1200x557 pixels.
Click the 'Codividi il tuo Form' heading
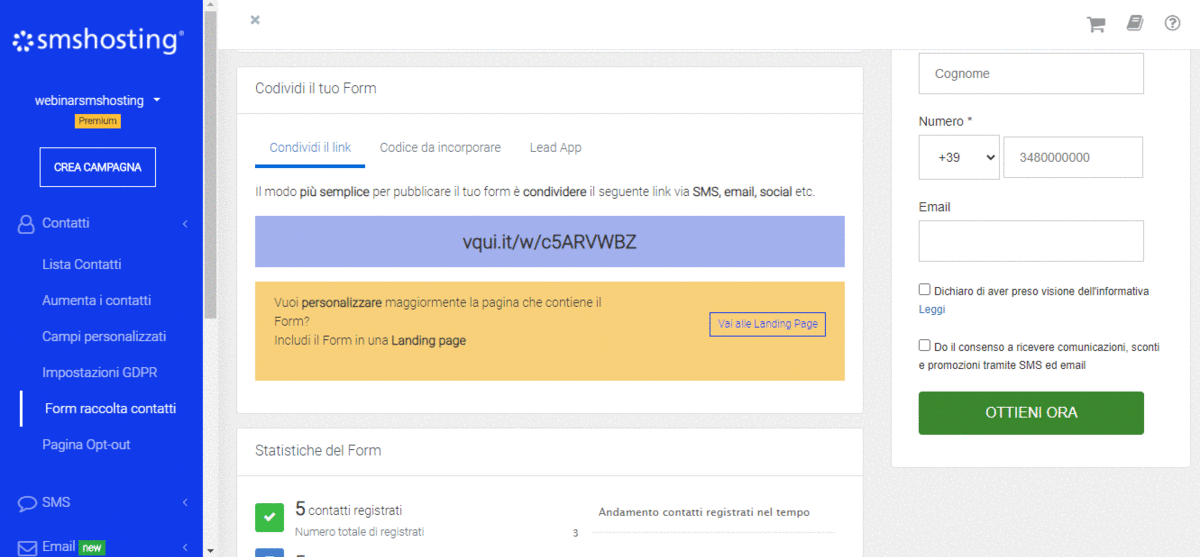click(316, 89)
